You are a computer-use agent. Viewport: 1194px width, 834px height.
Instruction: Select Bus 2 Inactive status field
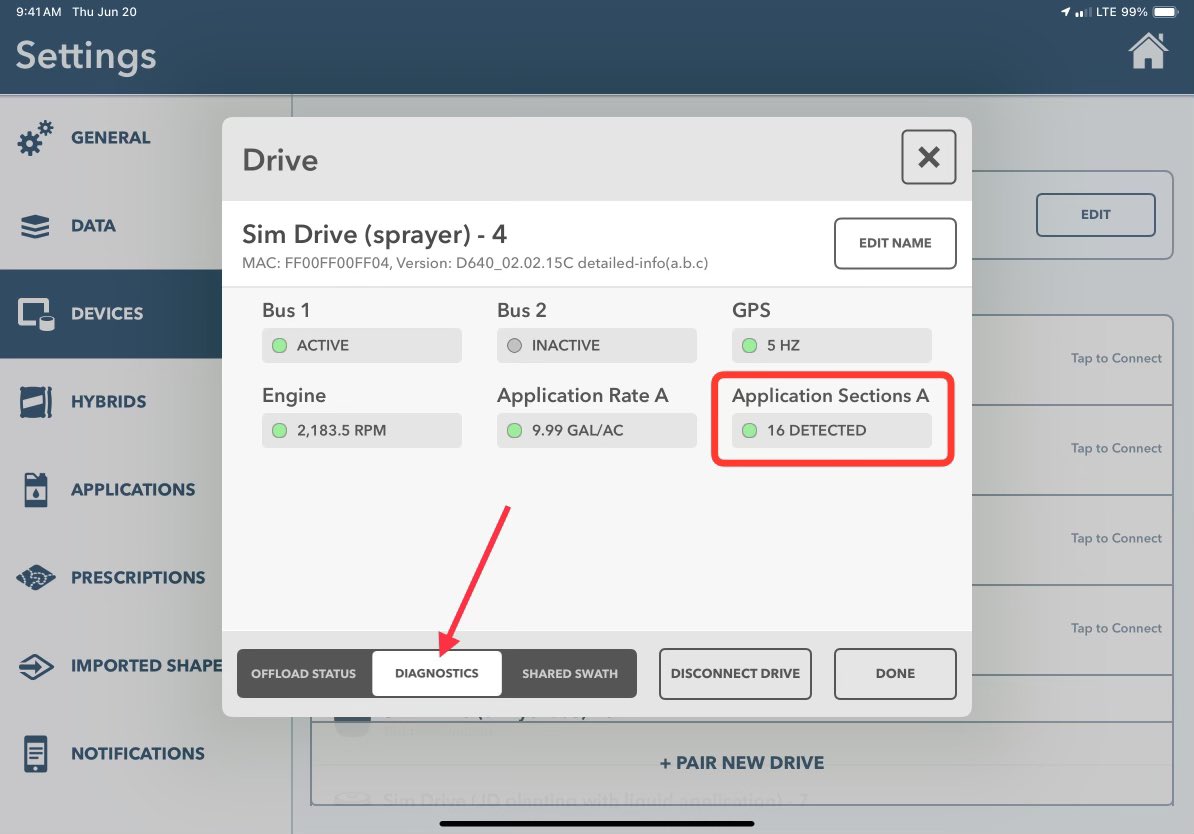[596, 346]
